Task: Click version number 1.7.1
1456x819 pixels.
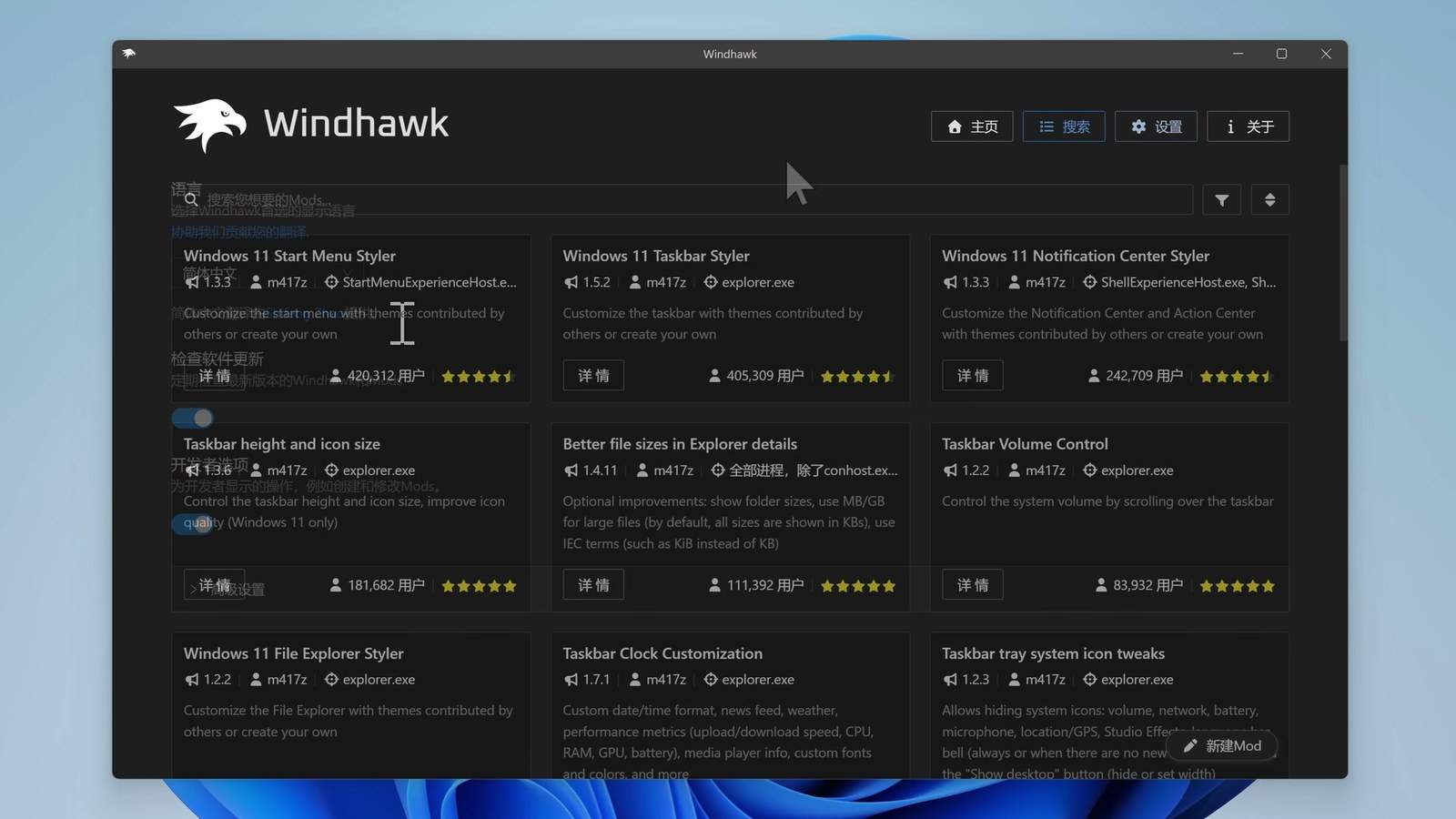Action: pos(596,680)
